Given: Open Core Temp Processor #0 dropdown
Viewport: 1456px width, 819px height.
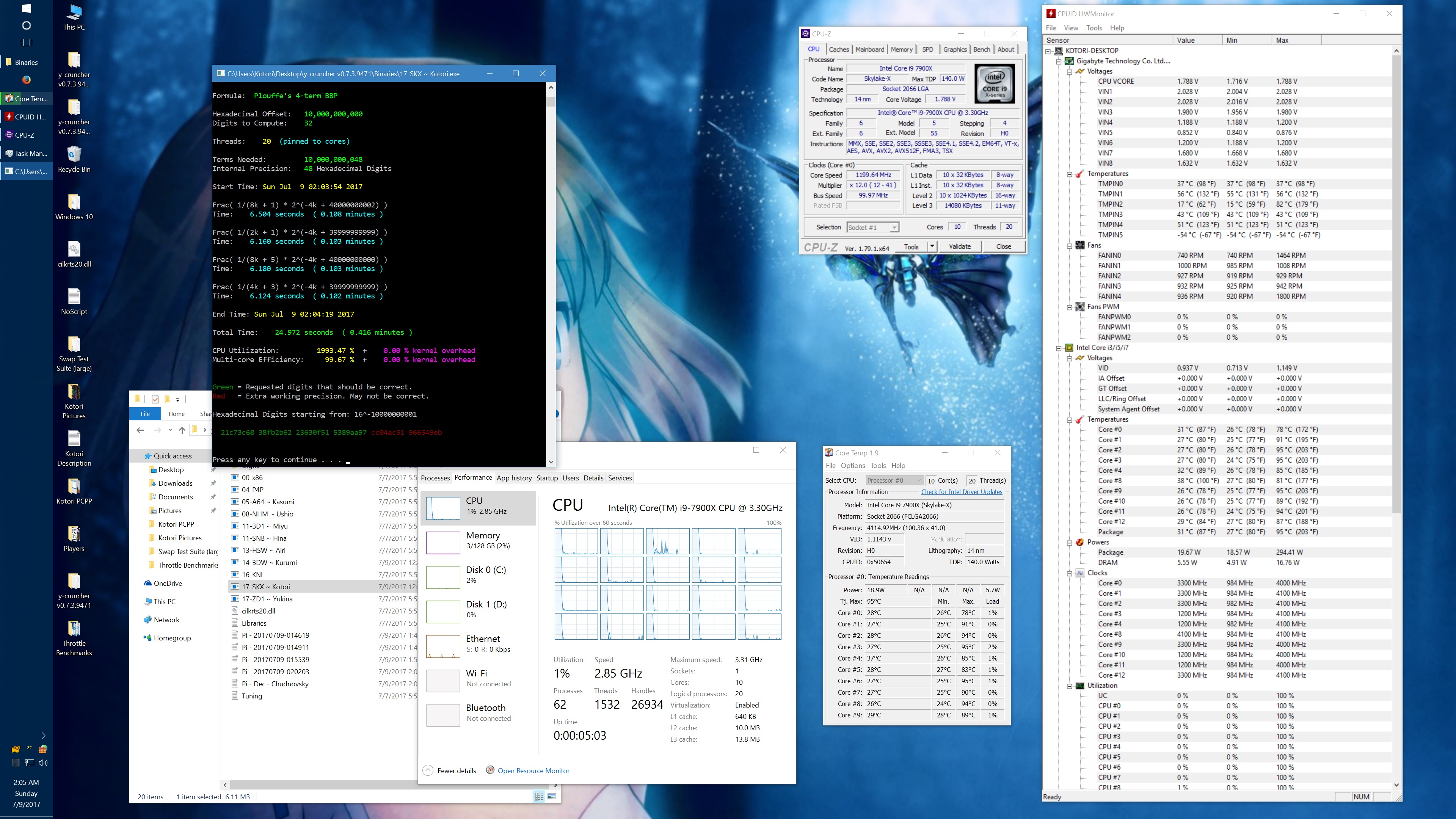Looking at the screenshot, I should pyautogui.click(x=918, y=480).
